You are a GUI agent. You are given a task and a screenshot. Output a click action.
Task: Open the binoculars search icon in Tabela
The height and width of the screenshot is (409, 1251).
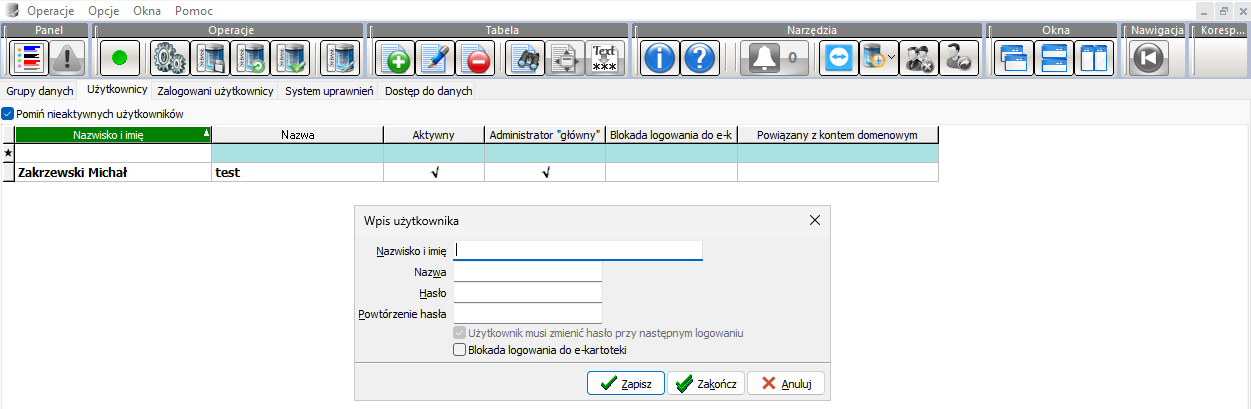[525, 59]
